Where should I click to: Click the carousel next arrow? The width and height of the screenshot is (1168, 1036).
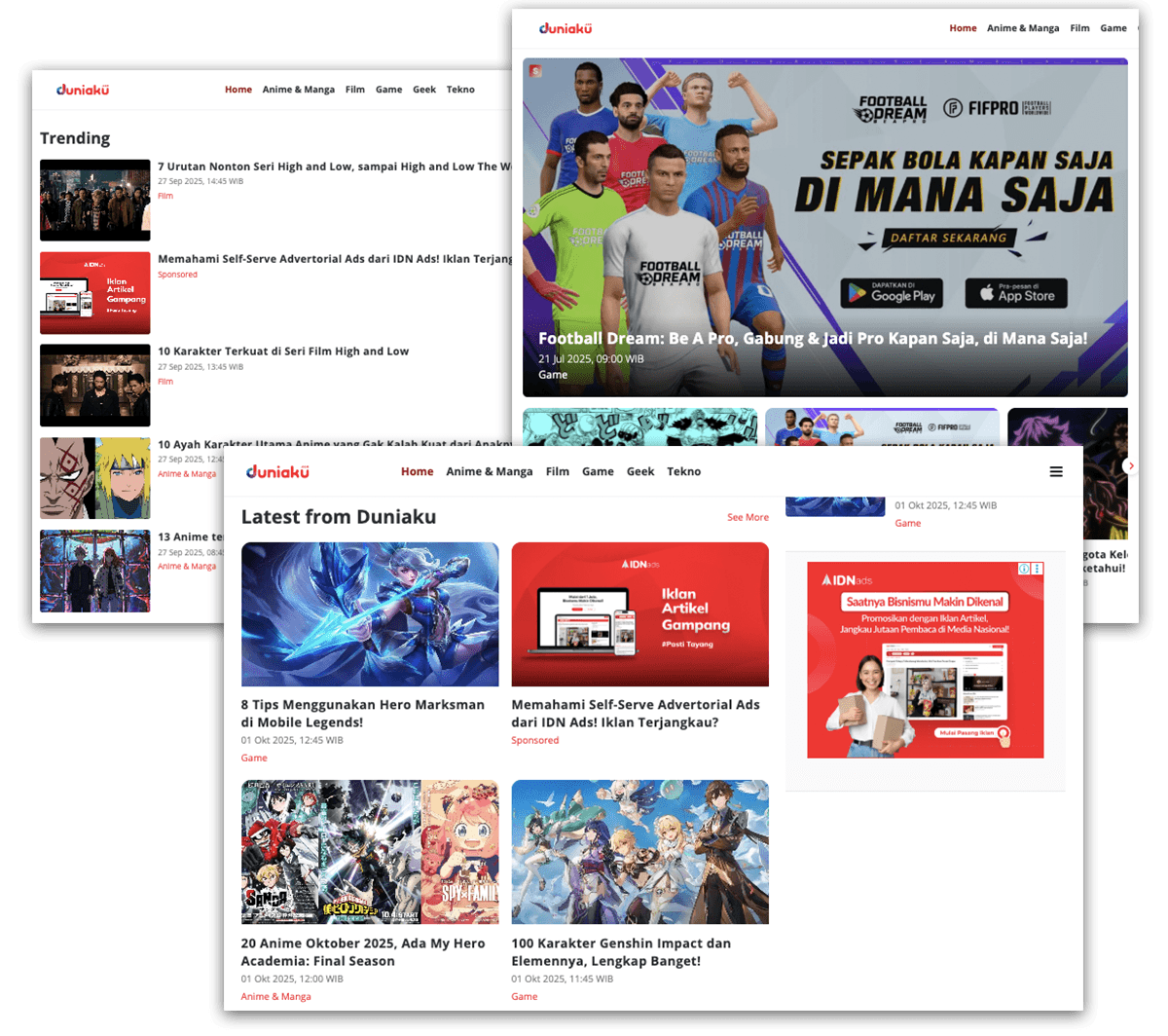(1129, 466)
